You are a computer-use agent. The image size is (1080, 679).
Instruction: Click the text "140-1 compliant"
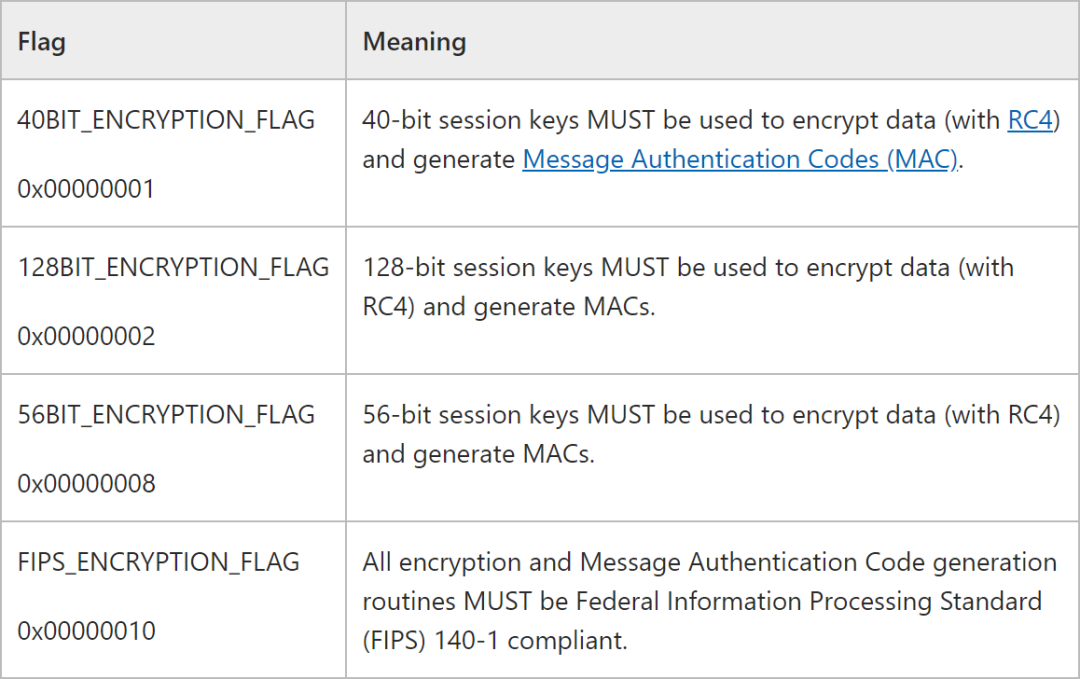pyautogui.click(x=531, y=641)
